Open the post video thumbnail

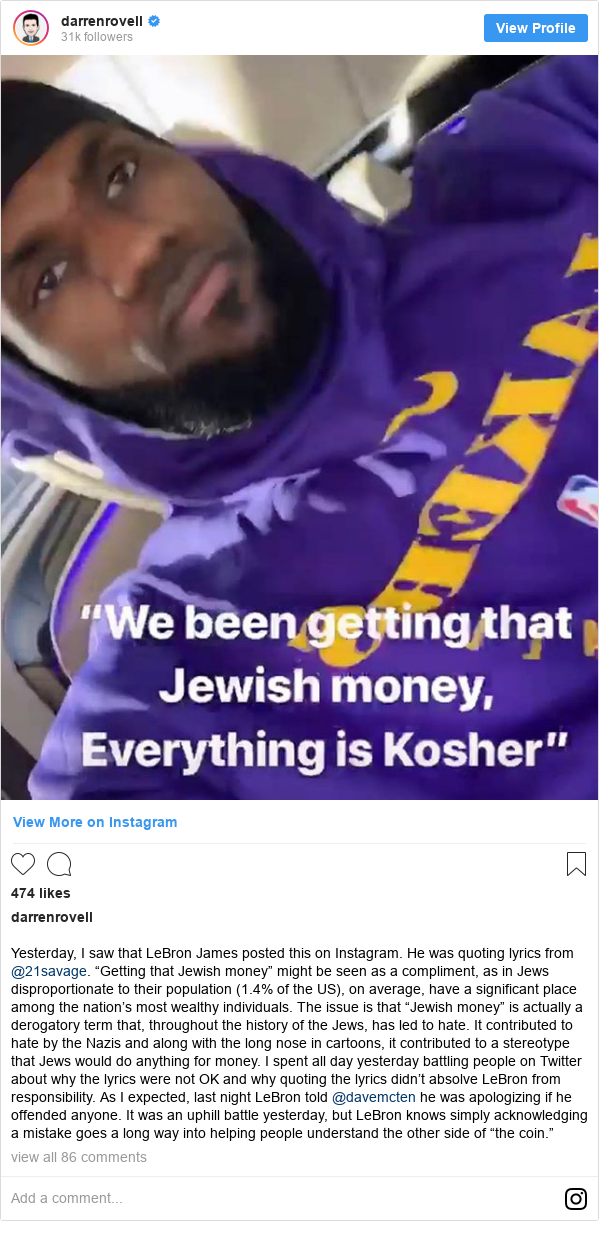pos(299,427)
